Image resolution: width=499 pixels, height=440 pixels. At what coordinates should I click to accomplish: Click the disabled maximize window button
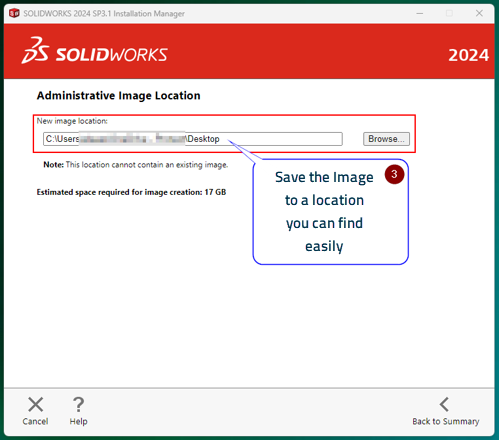click(449, 13)
